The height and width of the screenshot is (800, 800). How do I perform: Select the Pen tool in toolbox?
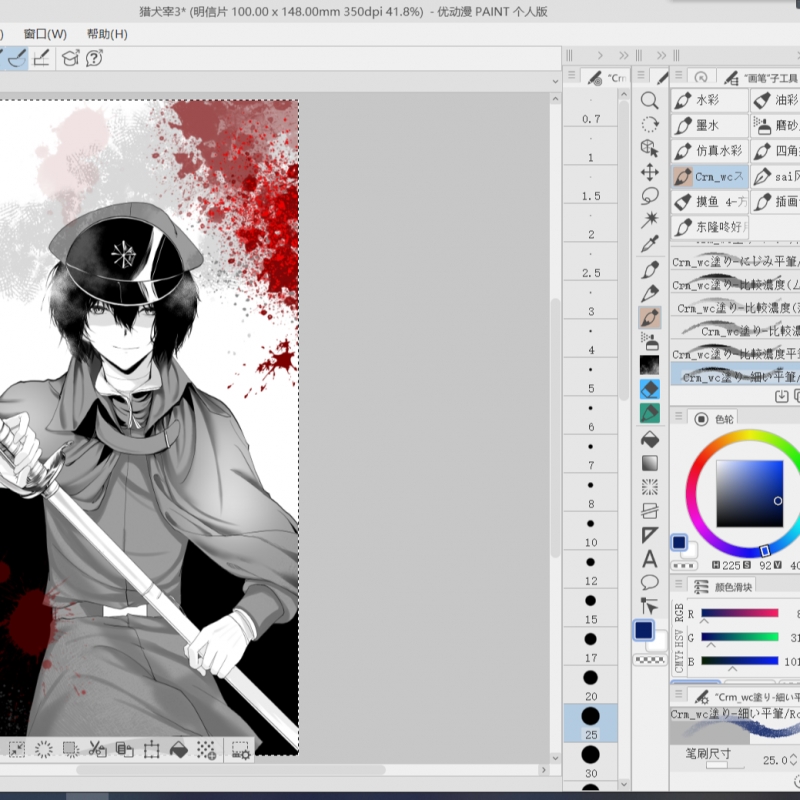click(x=649, y=269)
